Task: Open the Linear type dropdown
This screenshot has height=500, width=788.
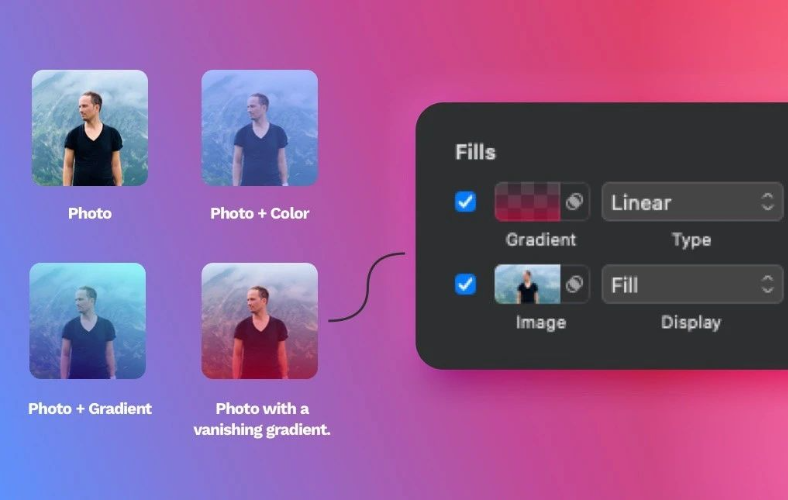Action: tap(692, 202)
